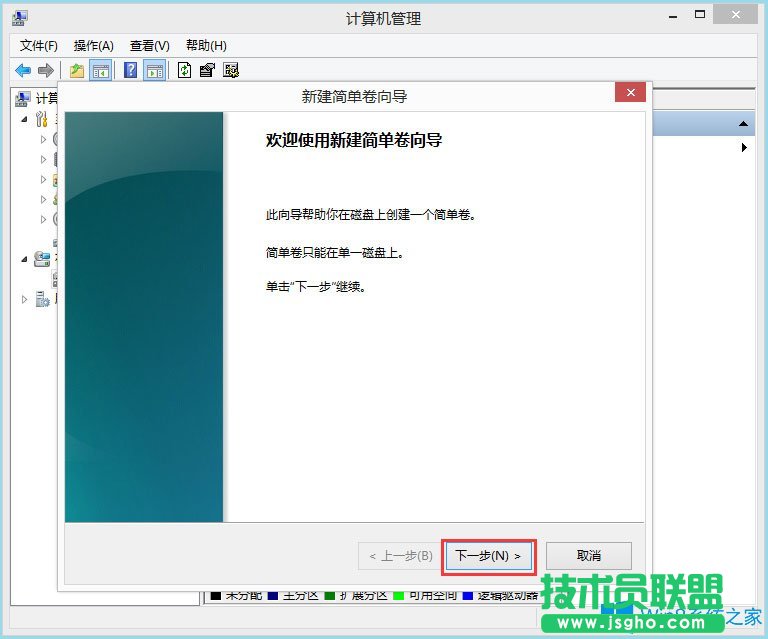Close the 计算机管理 window
Viewport: 768px width, 639px height.
coord(736,15)
